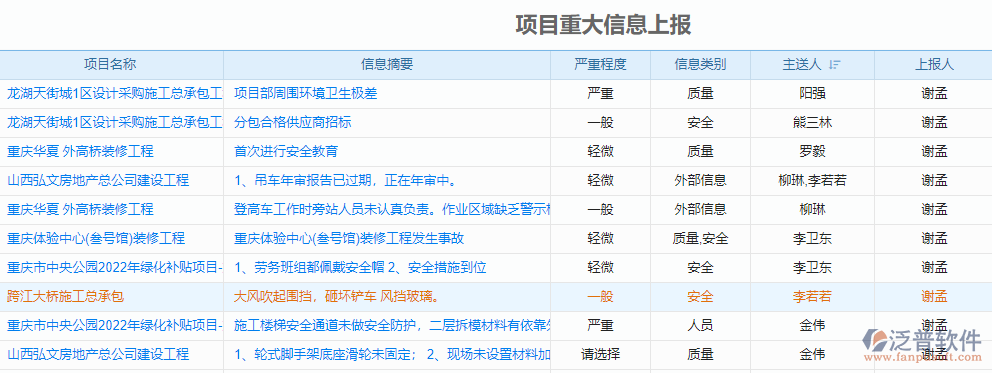Screen dimensions: 992x373
Task: Open link 分包合格供应商招标
Action: click(x=292, y=123)
